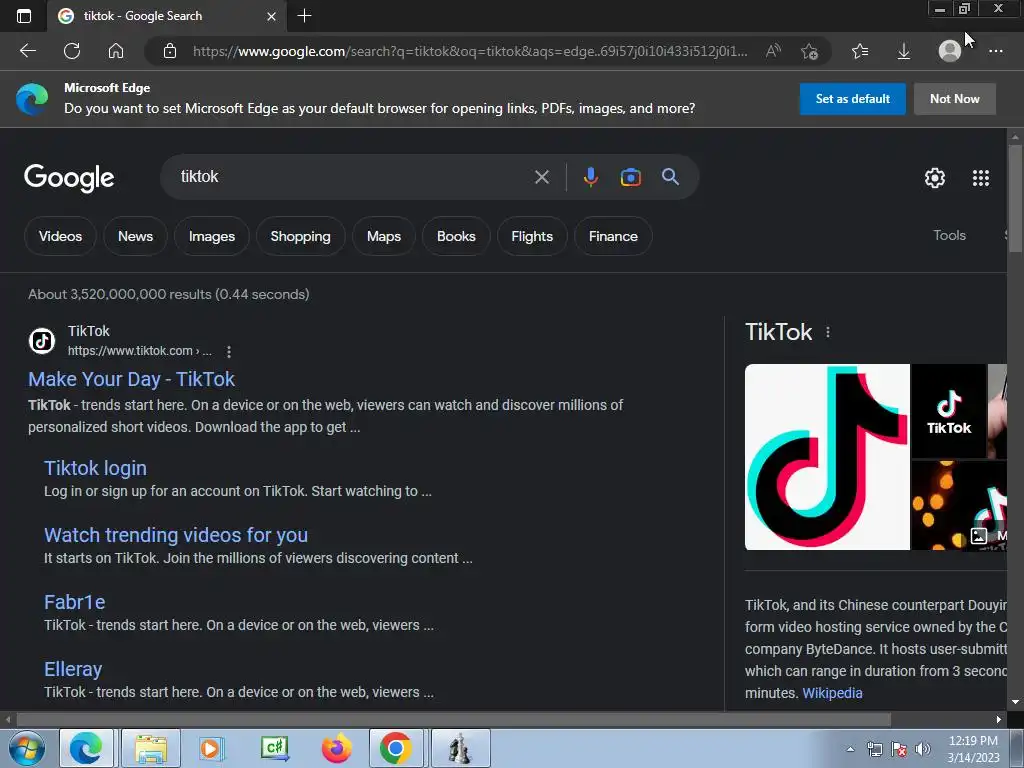This screenshot has width=1024, height=768.
Task: Open the chess app taskbar icon
Action: pos(460,748)
